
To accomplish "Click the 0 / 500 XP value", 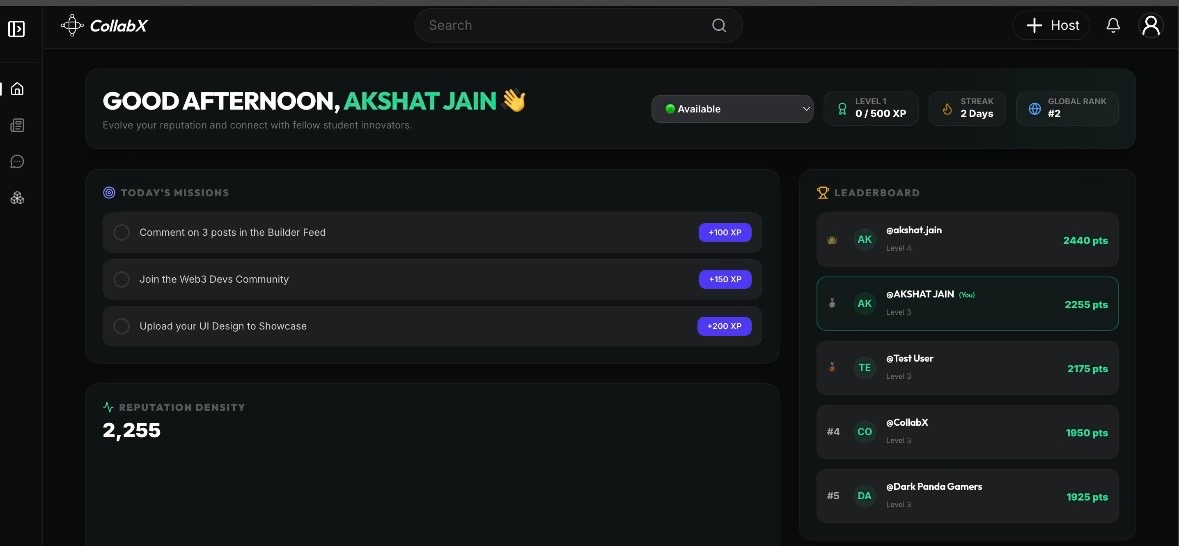I will tap(880, 114).
